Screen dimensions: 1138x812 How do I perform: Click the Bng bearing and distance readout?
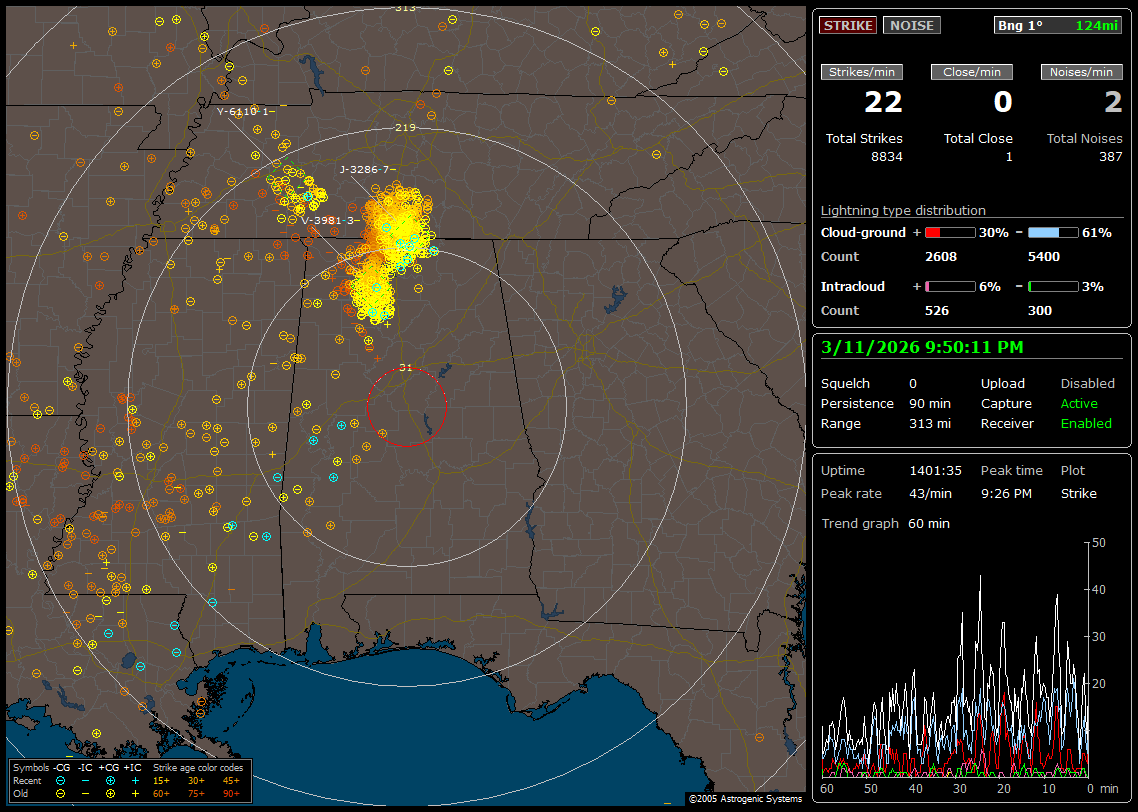1058,25
